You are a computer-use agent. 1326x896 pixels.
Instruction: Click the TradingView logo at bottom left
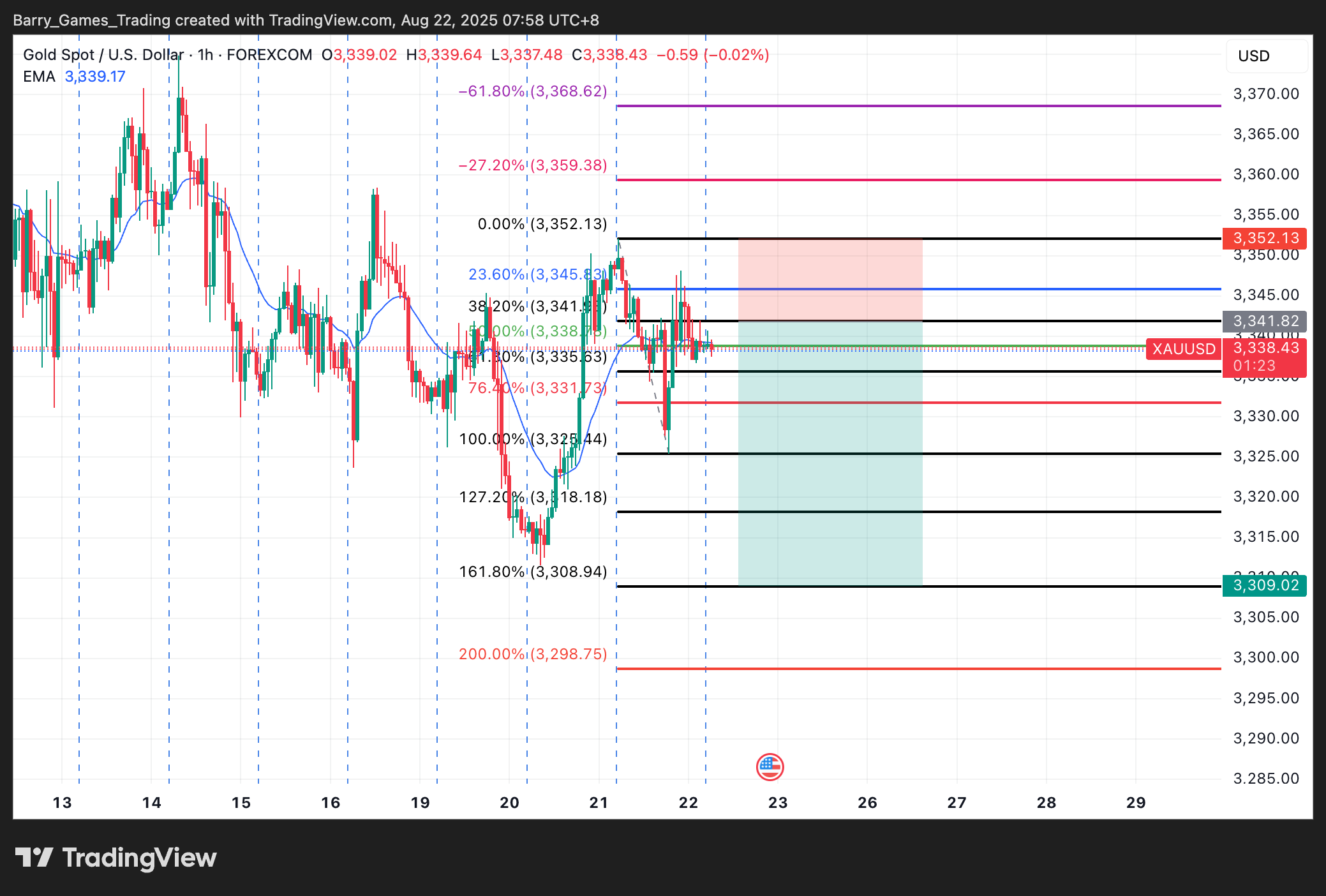115,858
